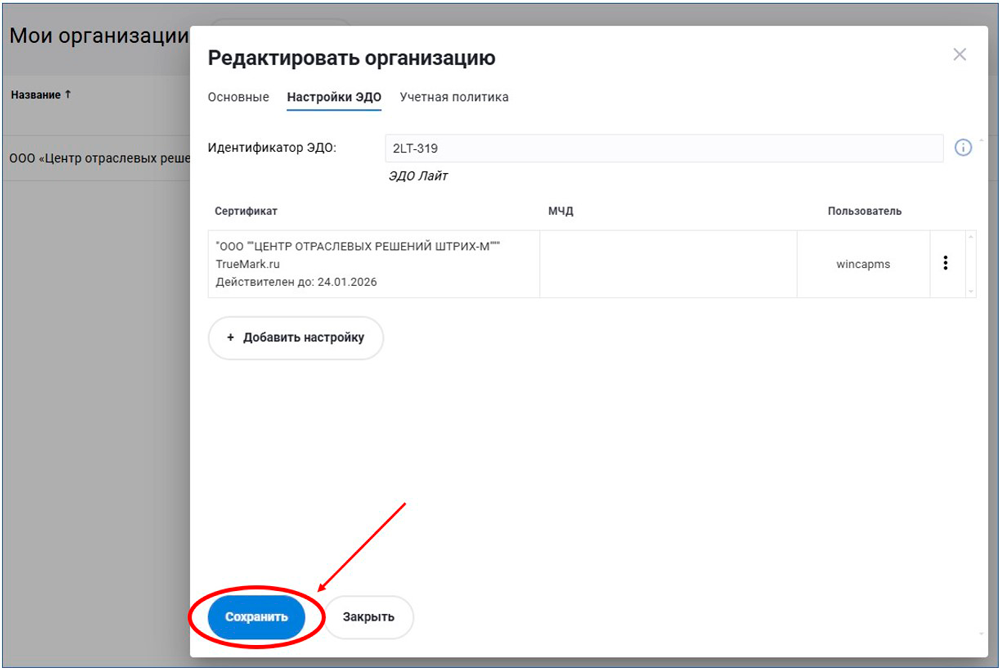The height and width of the screenshot is (670, 1000).
Task: Click the certificate table scrollbar up arrow
Action: pos(969,237)
